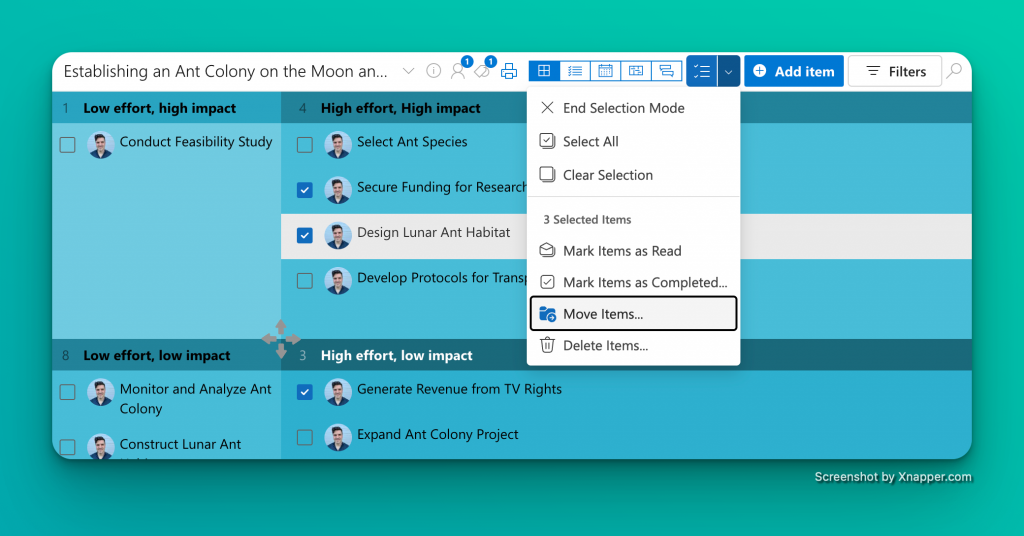This screenshot has height=536, width=1024.
Task: Open Generate Revenue from TV Rights item
Action: point(459,389)
